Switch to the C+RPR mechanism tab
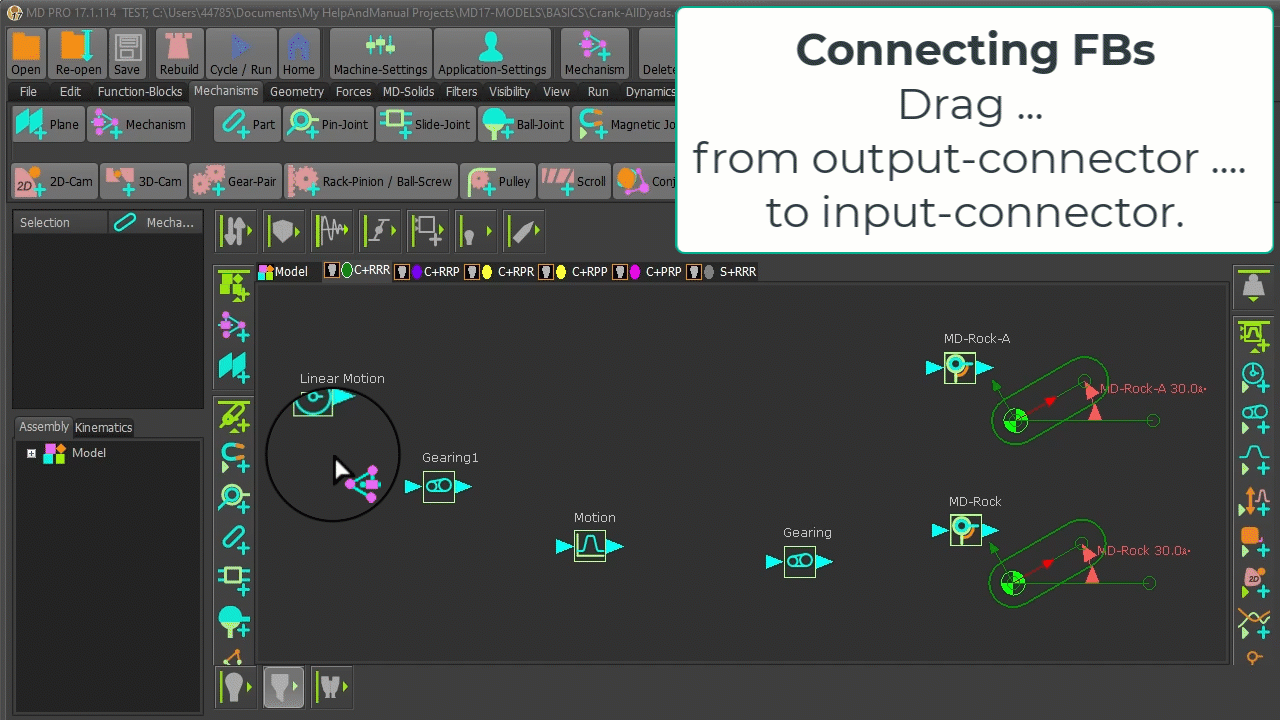The height and width of the screenshot is (720, 1280). point(500,271)
